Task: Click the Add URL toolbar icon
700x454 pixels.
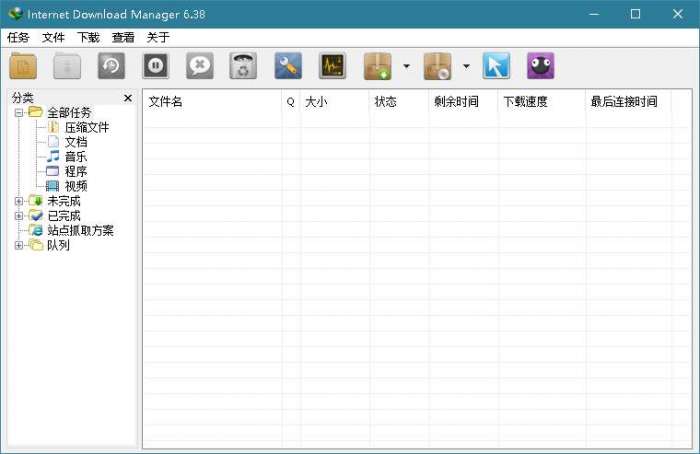Action: (23, 66)
